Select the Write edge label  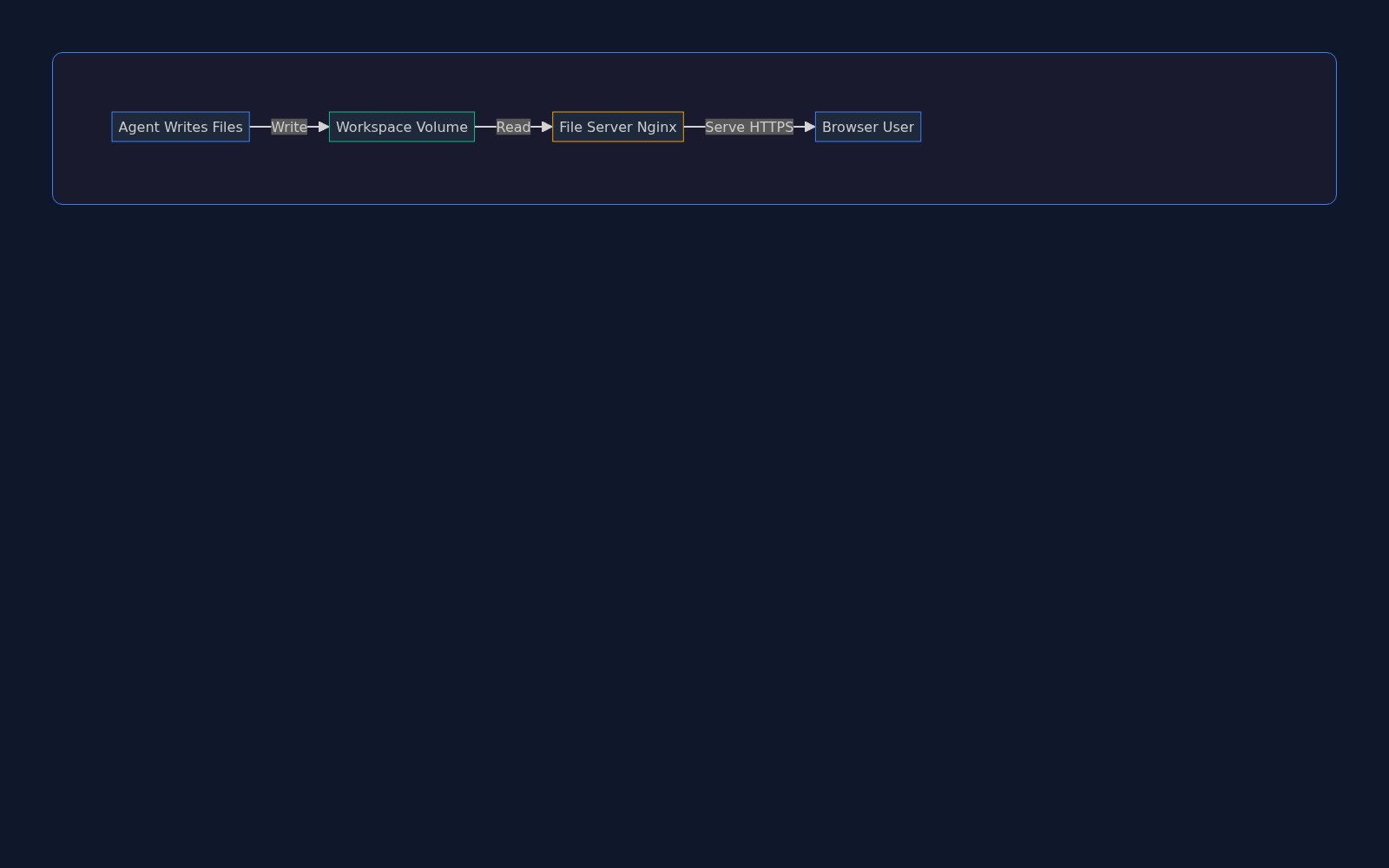click(289, 127)
